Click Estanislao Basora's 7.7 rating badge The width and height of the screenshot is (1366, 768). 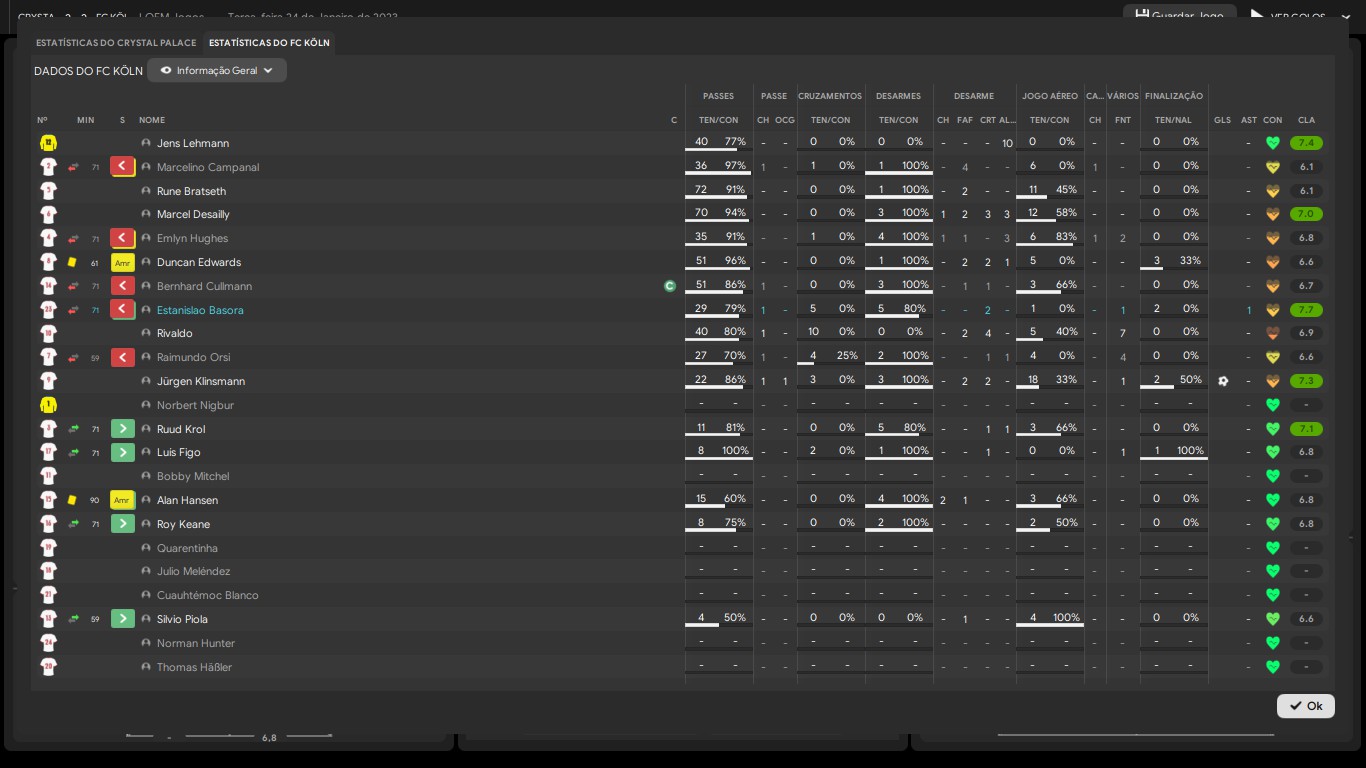click(1306, 310)
